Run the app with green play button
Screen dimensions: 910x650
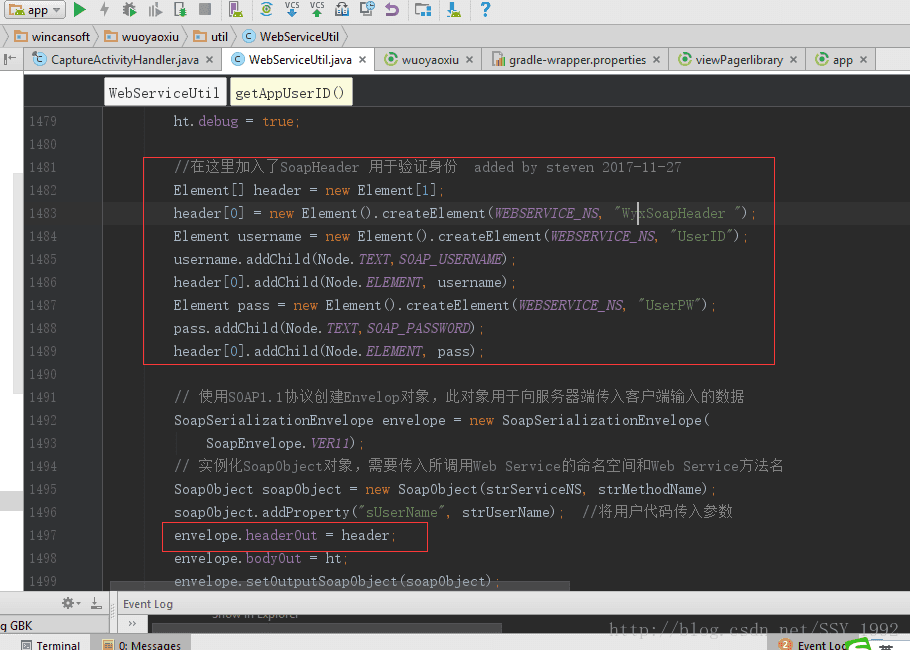[80, 9]
